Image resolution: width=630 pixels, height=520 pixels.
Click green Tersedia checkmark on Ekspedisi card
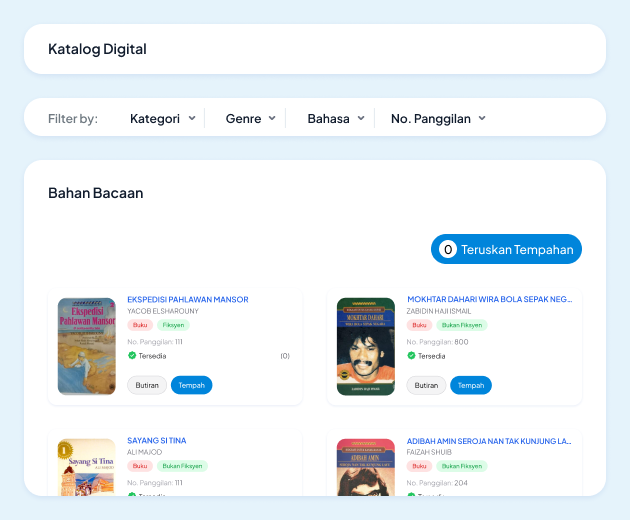(x=132, y=355)
